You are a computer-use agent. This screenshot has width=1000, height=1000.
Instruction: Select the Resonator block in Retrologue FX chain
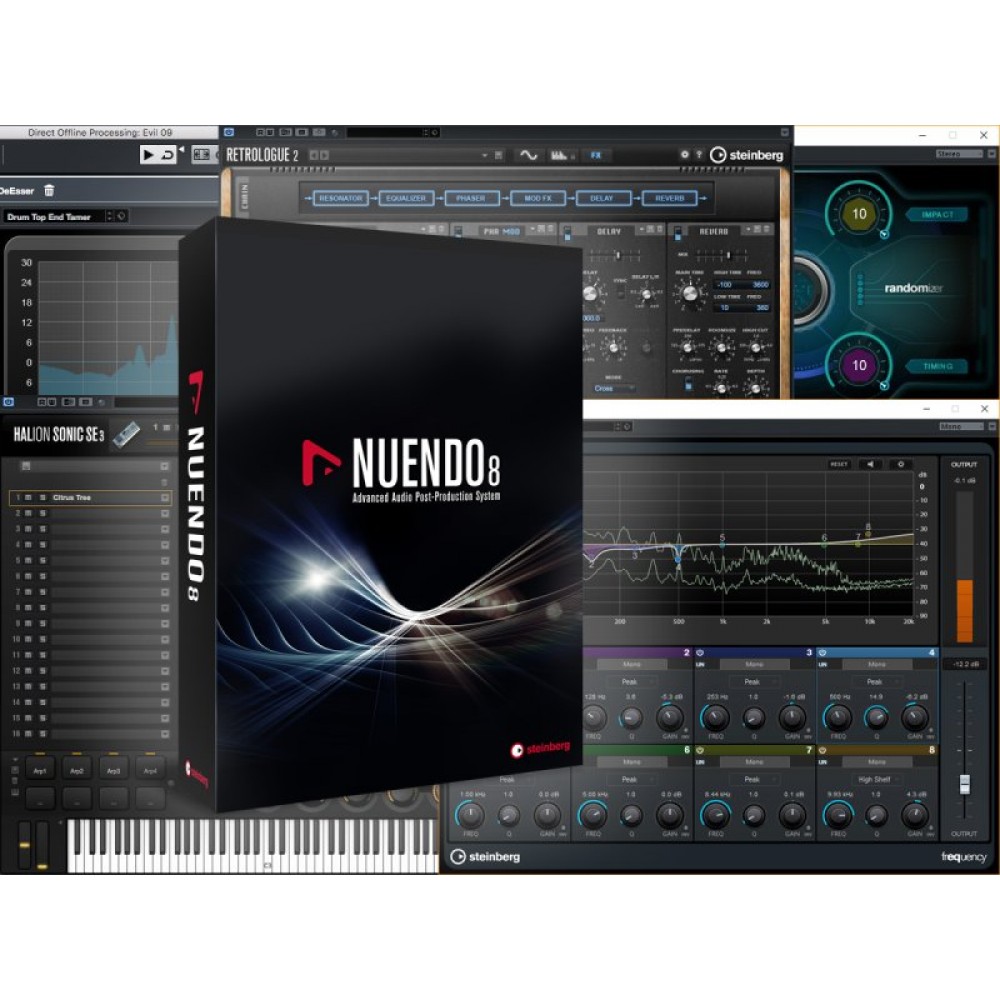[341, 198]
